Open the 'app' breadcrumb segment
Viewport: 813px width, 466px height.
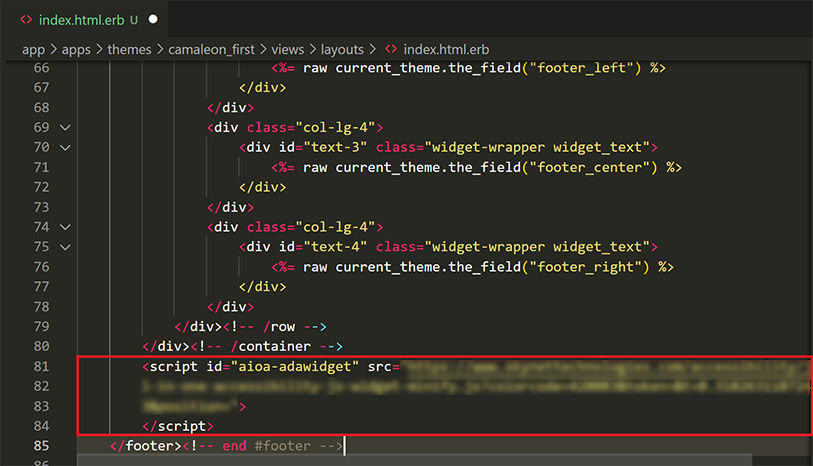tap(33, 49)
